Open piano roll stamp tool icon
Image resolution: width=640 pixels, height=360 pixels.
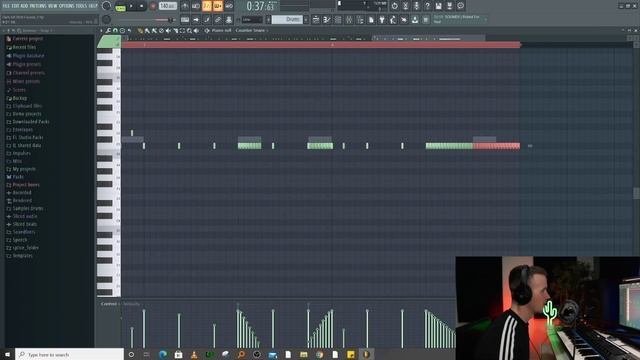pyautogui.click(x=122, y=31)
